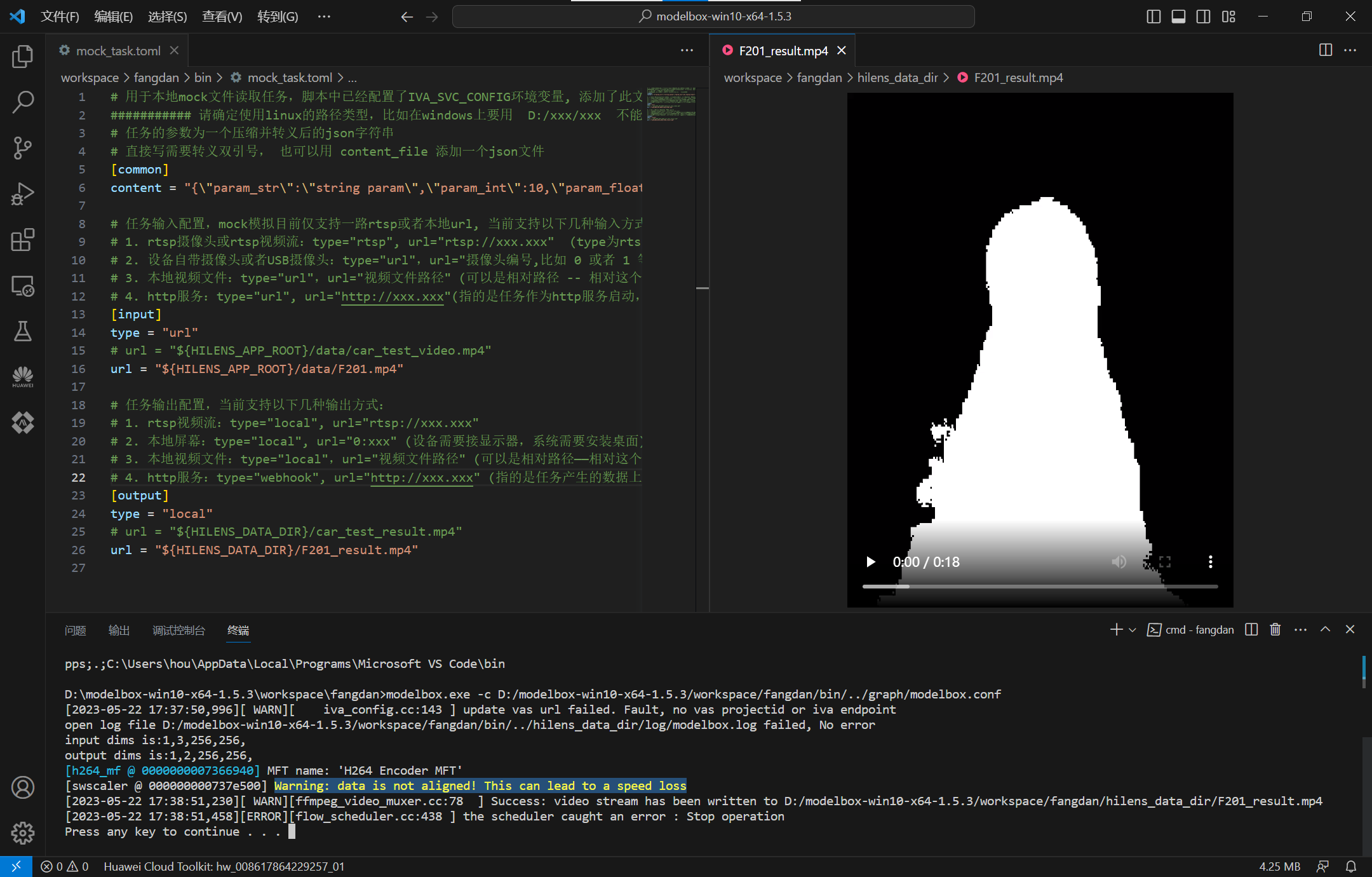Switch to the 输出 panel tab
This screenshot has height=877, width=1372.
[119, 630]
